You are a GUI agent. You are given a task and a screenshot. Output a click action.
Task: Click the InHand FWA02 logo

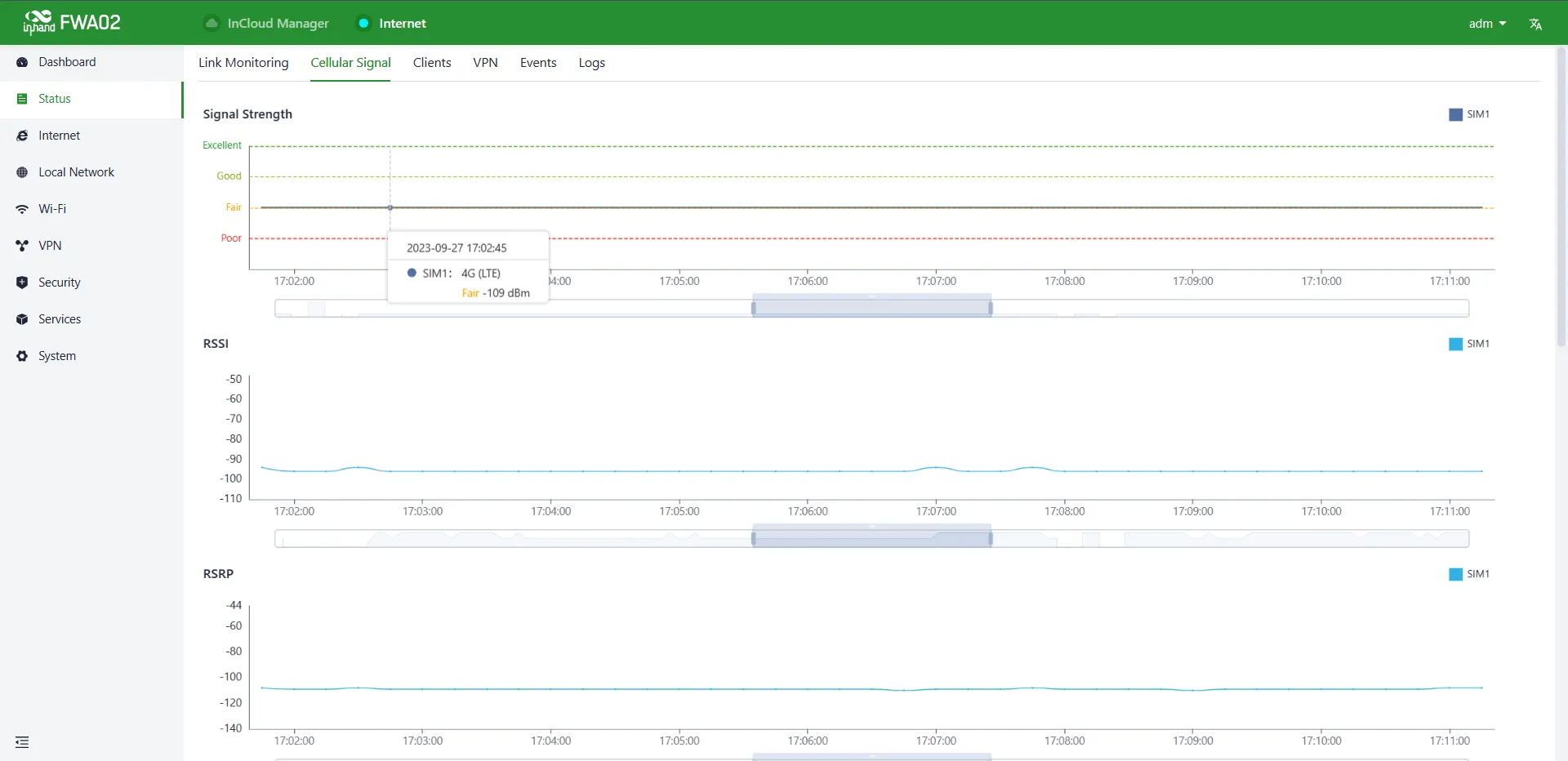click(x=72, y=22)
